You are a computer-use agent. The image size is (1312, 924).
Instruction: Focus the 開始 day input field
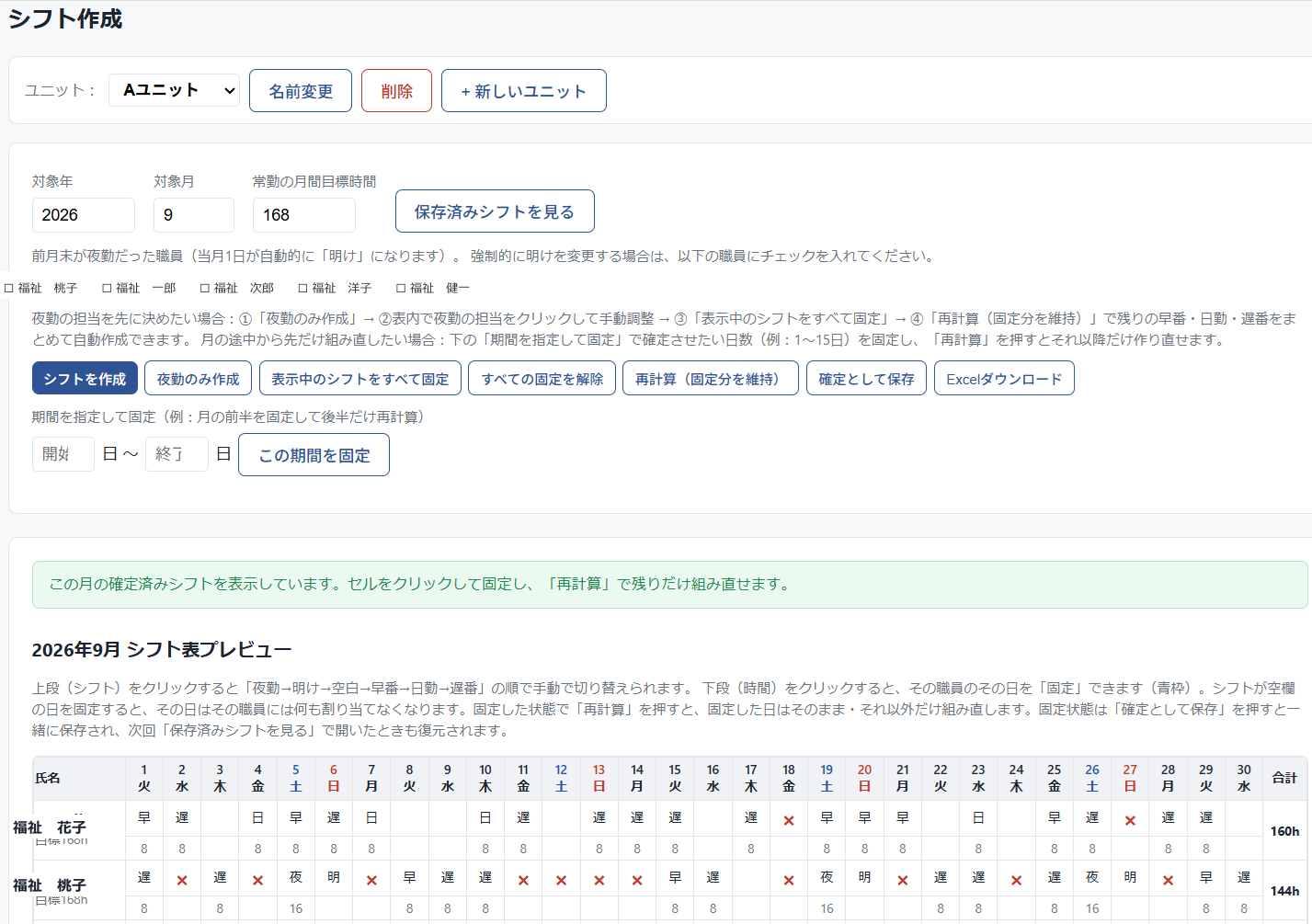pyautogui.click(x=63, y=454)
